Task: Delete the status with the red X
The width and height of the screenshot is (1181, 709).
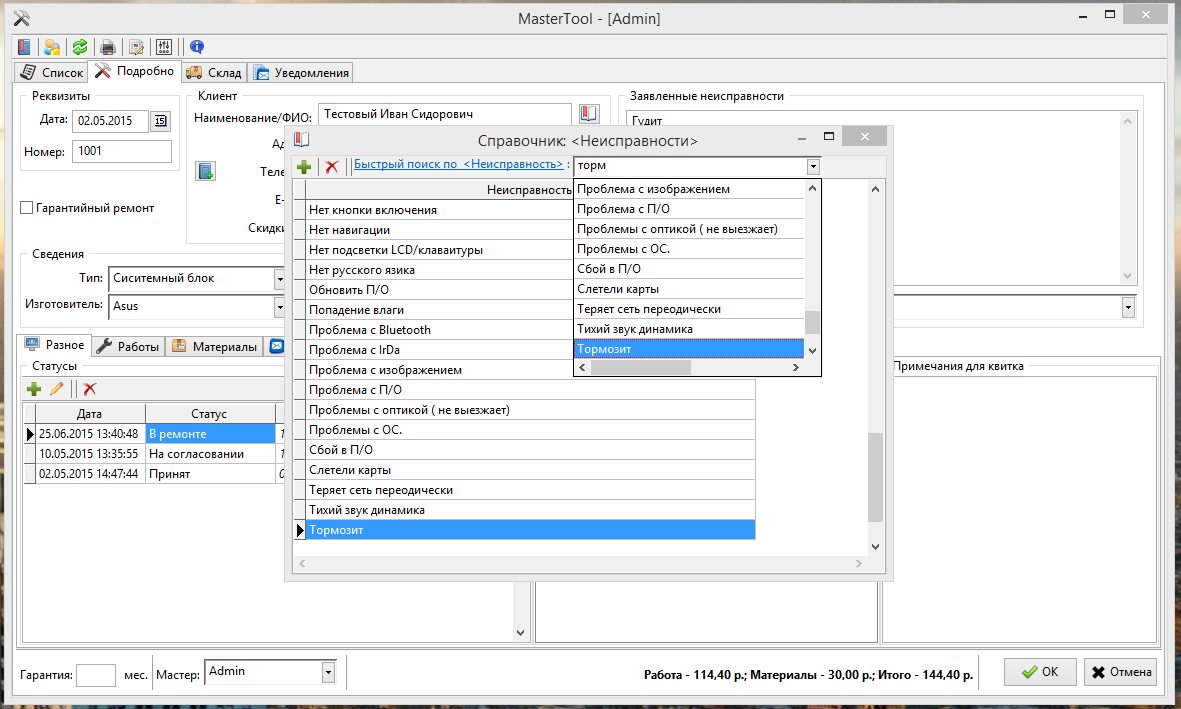Action: point(90,389)
